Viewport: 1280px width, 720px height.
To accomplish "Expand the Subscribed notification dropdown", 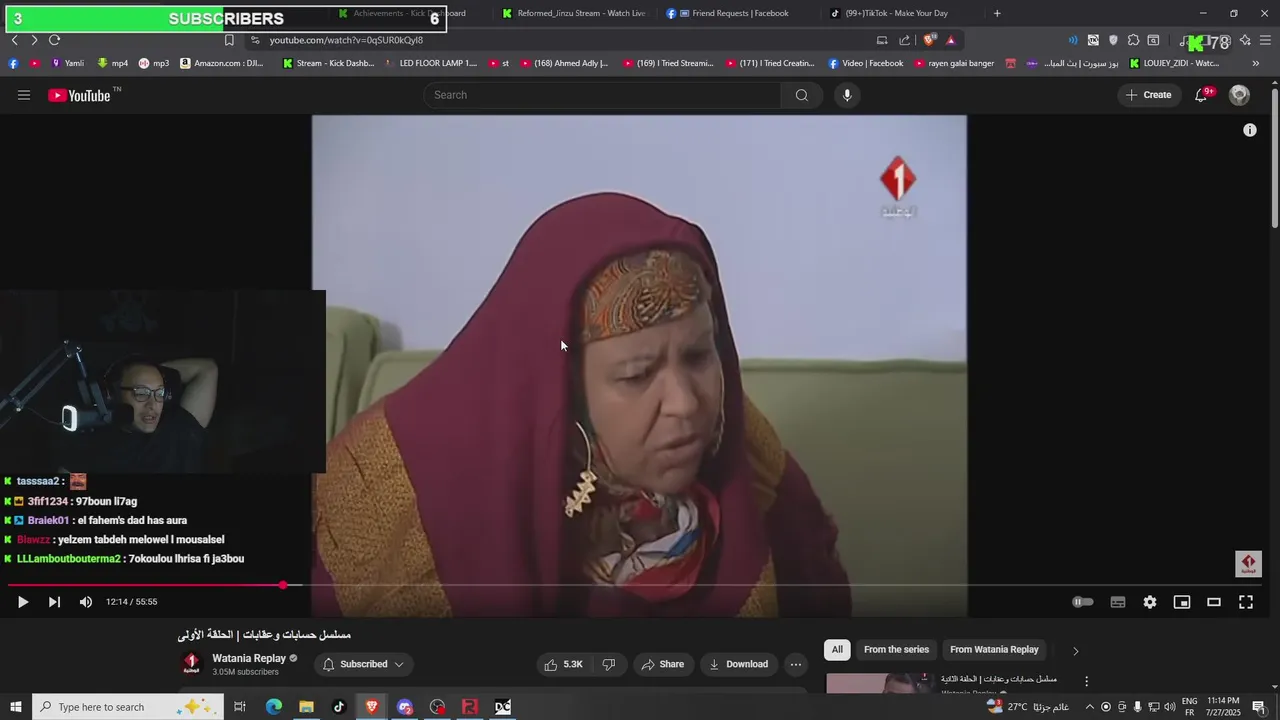I will pyautogui.click(x=363, y=664).
